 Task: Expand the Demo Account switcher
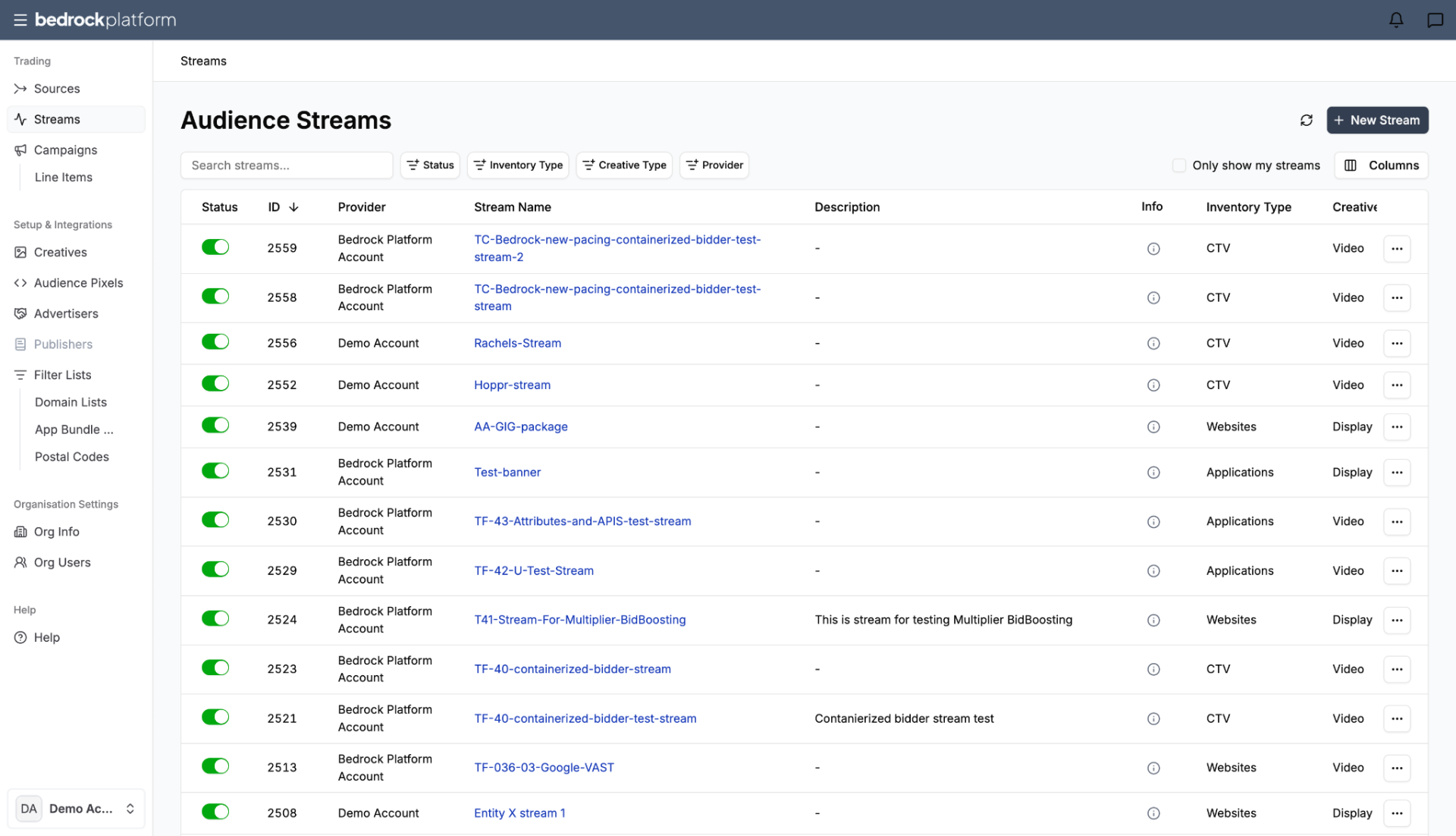pos(76,809)
